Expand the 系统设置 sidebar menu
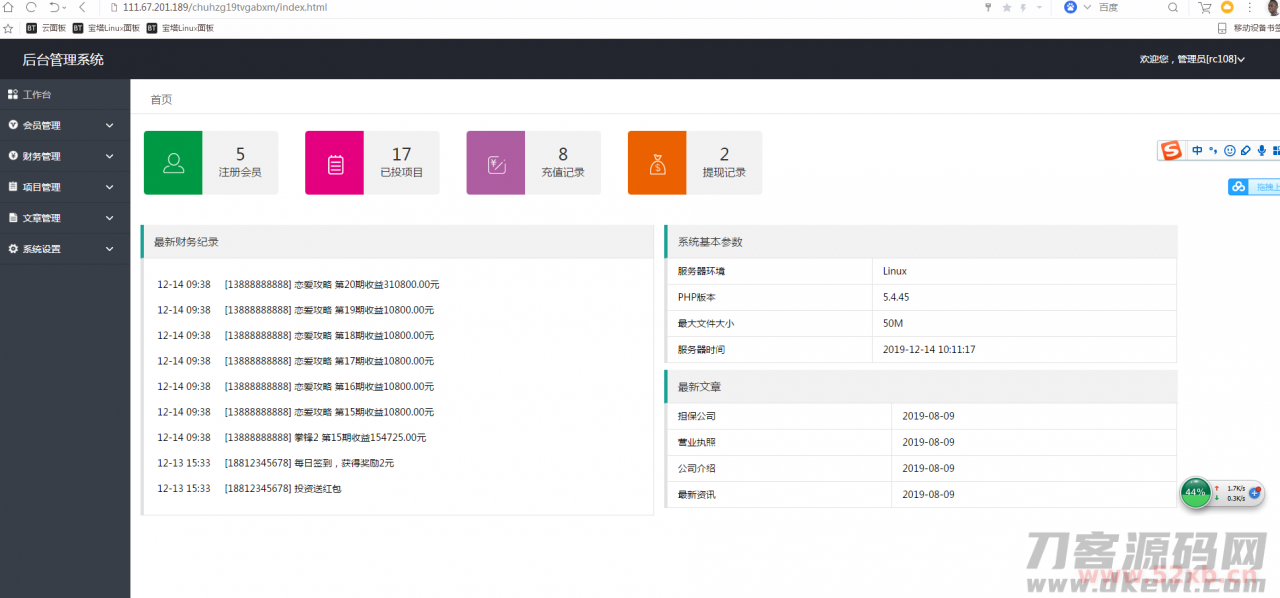Image resolution: width=1280 pixels, height=598 pixels. pos(65,249)
